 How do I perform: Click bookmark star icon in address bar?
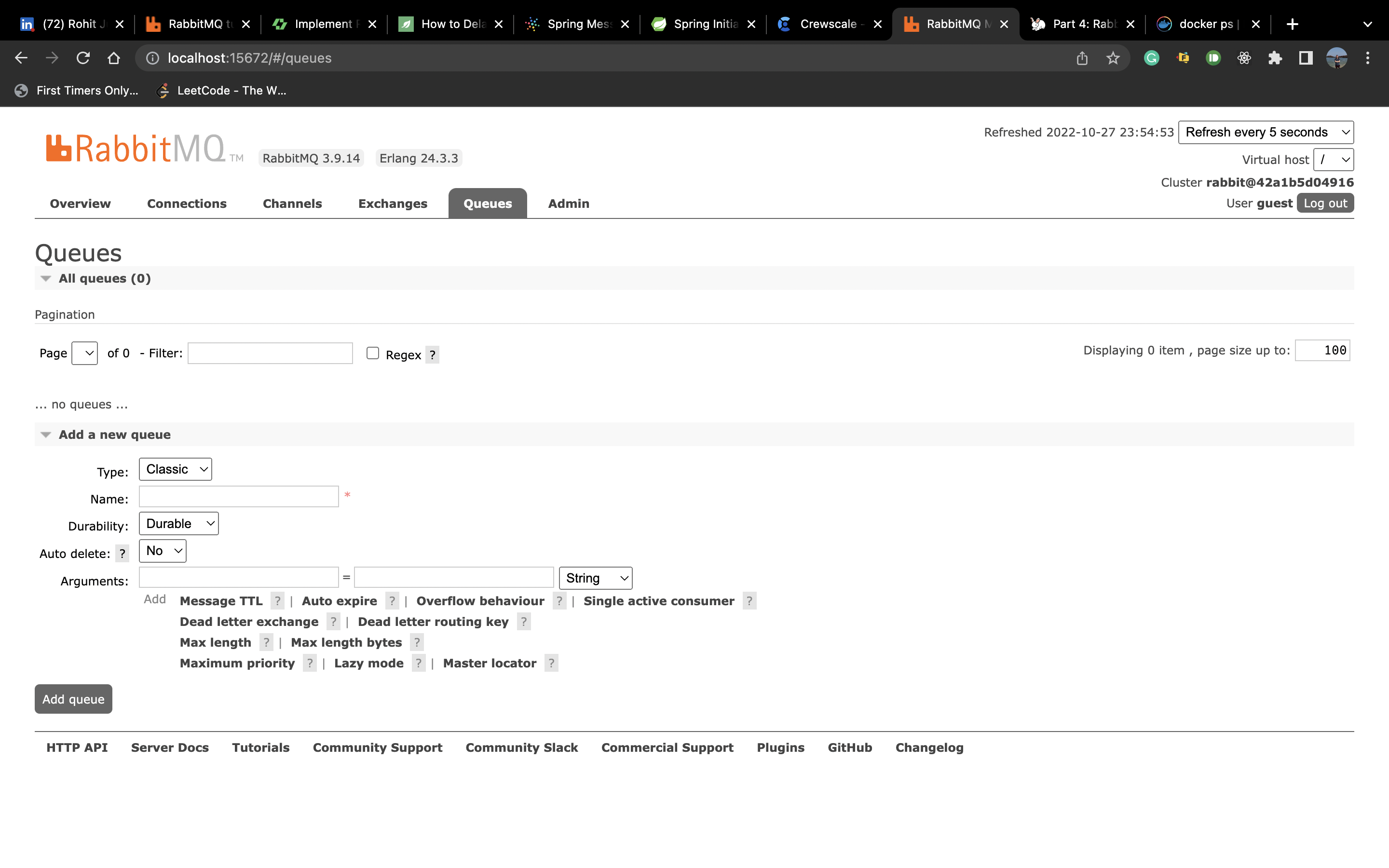click(1113, 58)
